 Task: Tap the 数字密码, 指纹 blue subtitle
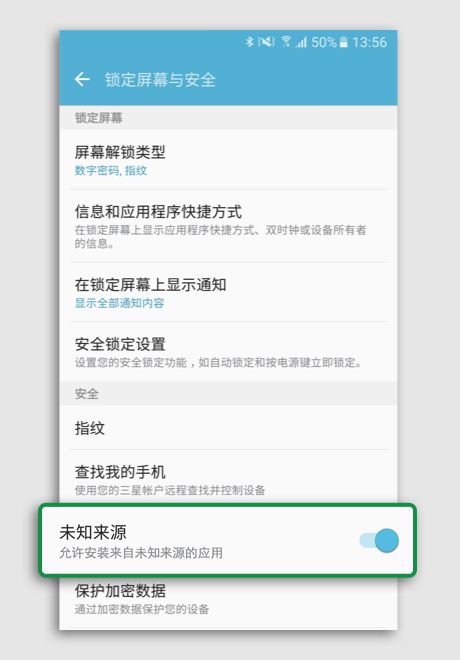[x=111, y=170]
